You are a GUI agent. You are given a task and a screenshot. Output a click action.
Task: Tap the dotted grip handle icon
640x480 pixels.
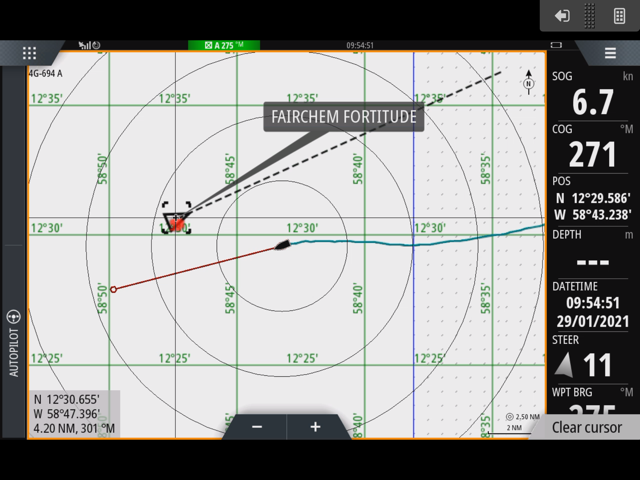(589, 16)
